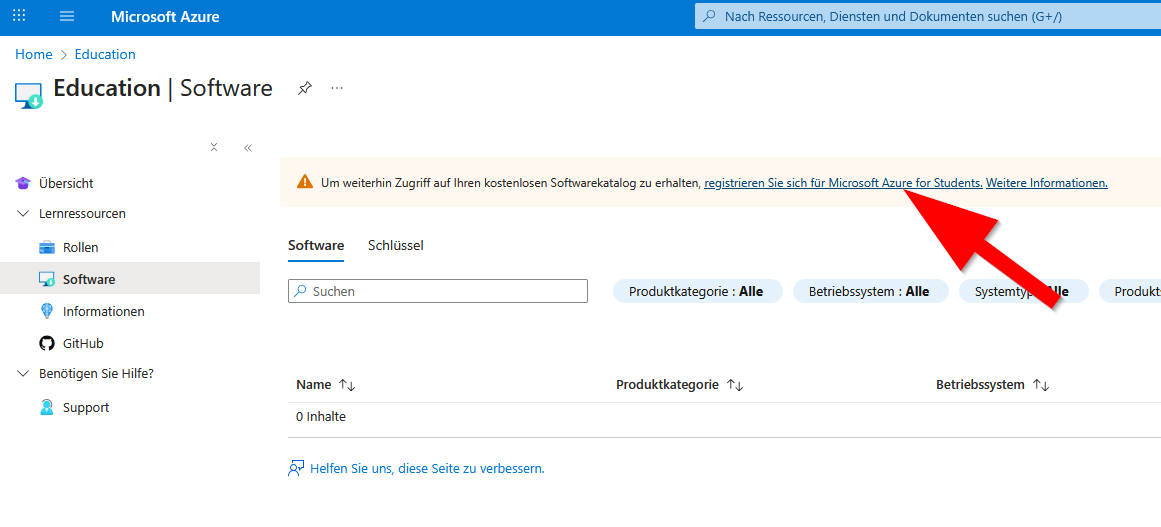Open the hamburger portal menu
The width and height of the screenshot is (1161, 527).
point(67,17)
